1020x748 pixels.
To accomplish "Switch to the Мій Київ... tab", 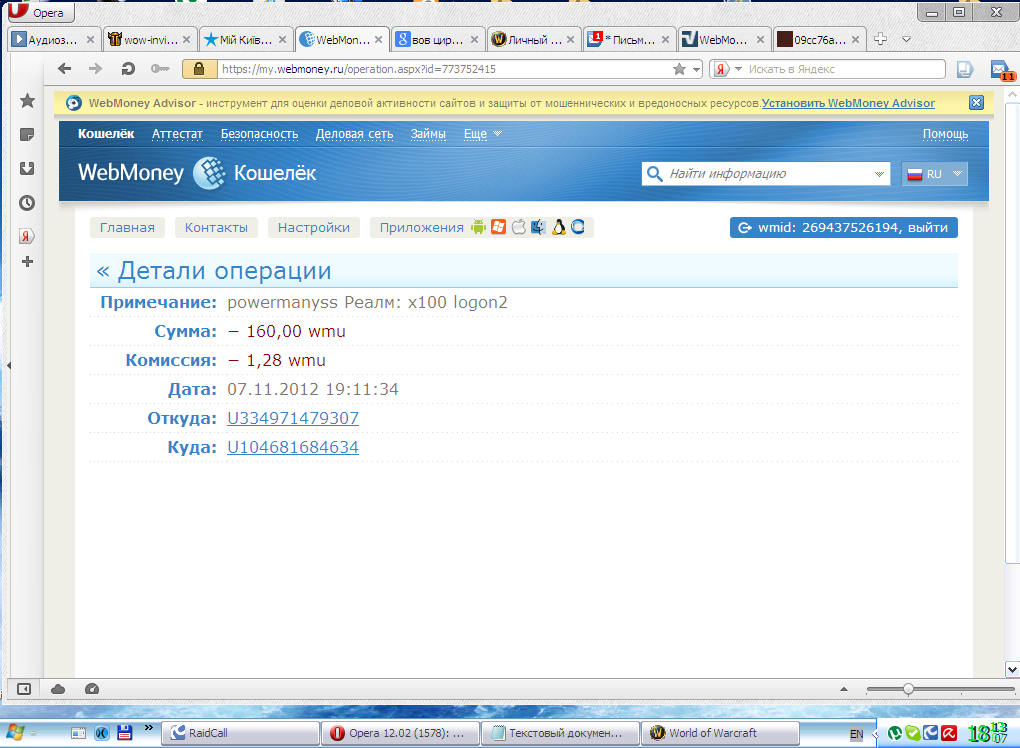I will 245,40.
